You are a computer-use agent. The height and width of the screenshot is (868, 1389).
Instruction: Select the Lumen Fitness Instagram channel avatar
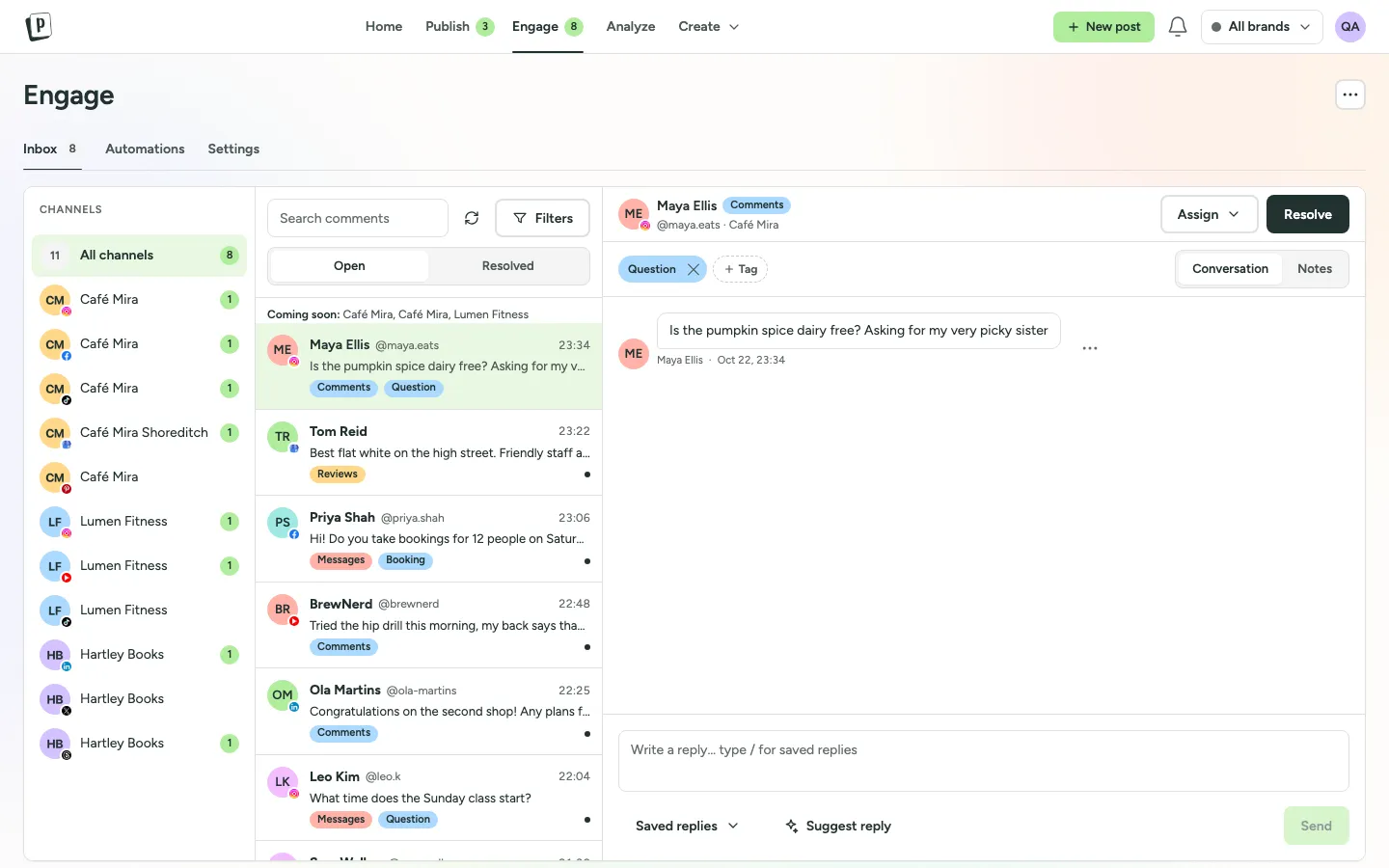pyautogui.click(x=55, y=522)
